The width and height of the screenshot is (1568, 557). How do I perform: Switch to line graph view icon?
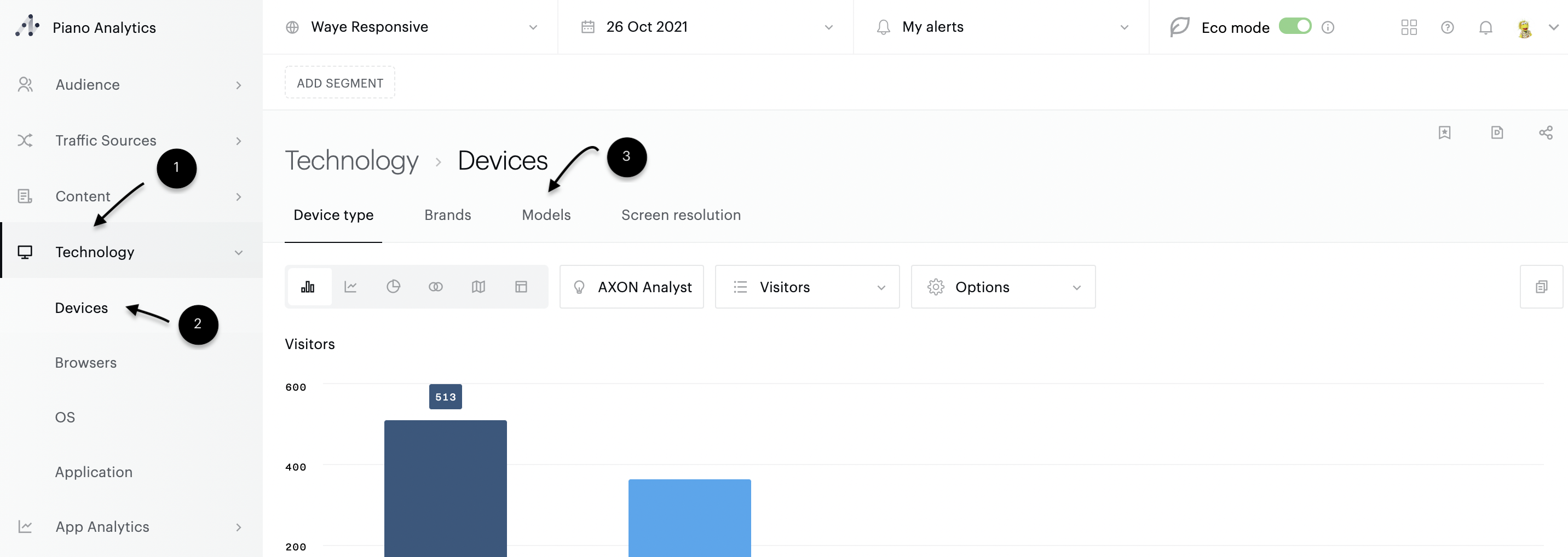click(x=350, y=287)
